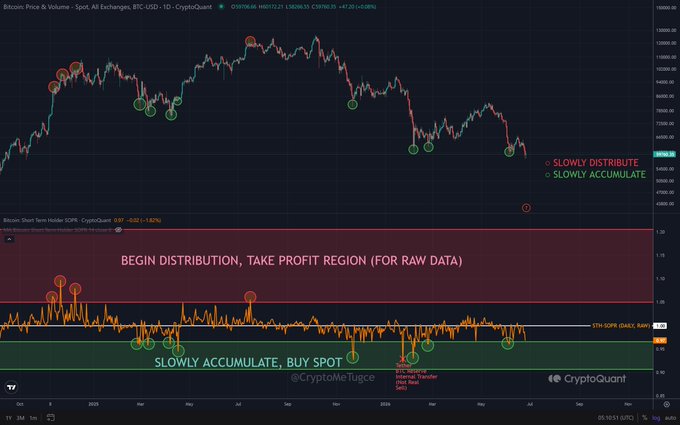Screen dimensions: 680x425
Task: Select the Bitcoin Price & Volume legend title
Action: pos(108,7)
